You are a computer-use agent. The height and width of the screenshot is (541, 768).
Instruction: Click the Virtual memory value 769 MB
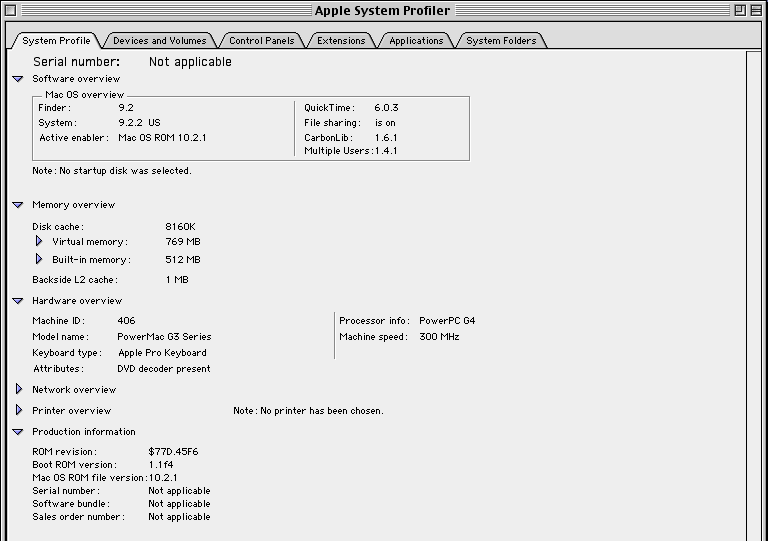point(183,242)
